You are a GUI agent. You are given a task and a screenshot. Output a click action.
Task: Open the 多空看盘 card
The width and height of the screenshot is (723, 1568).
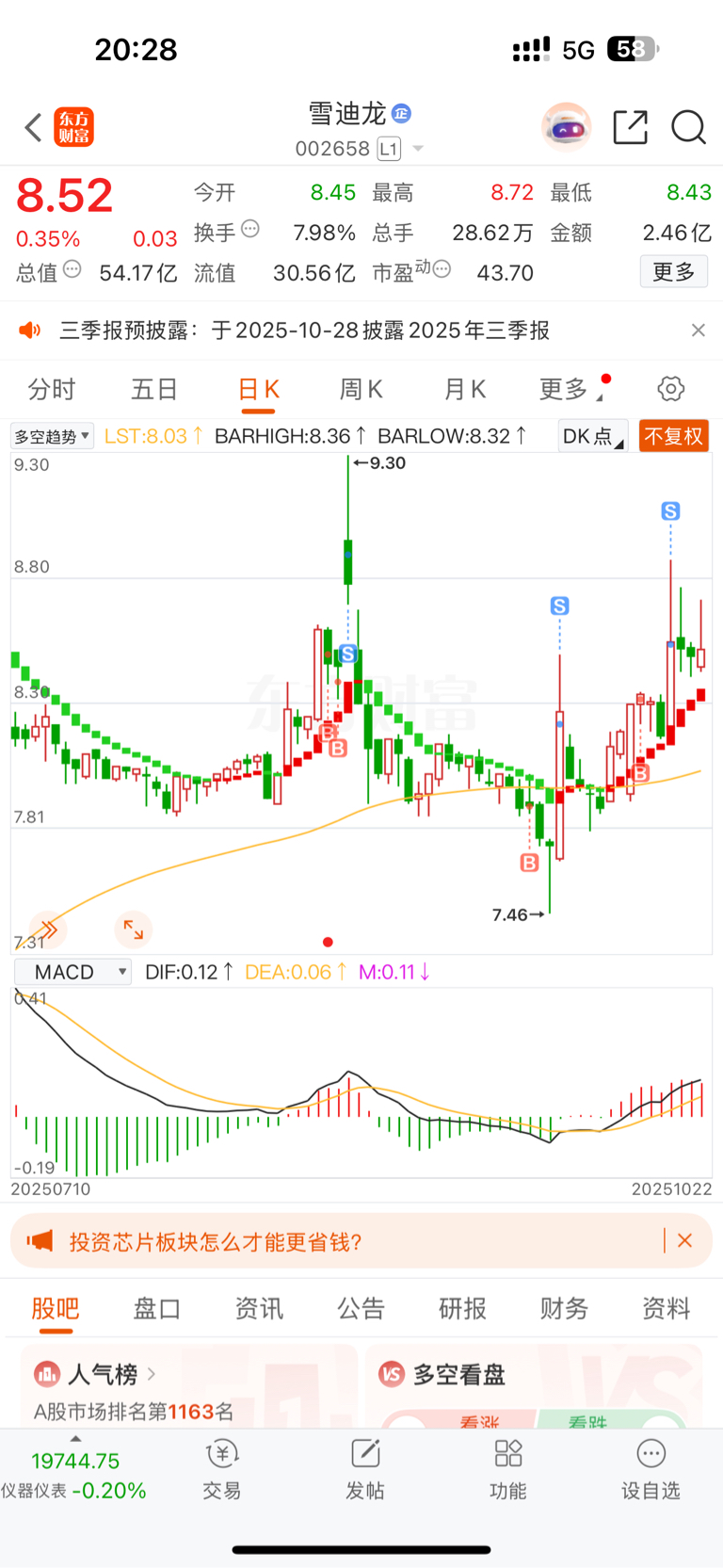point(534,1386)
